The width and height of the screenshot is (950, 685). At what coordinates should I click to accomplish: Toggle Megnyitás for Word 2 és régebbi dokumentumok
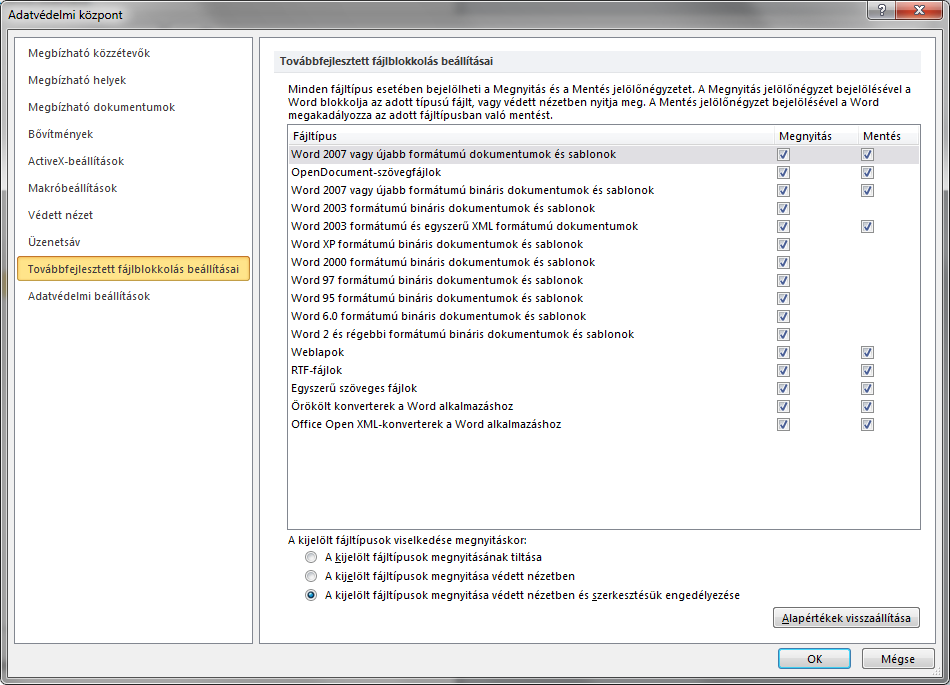point(783,334)
